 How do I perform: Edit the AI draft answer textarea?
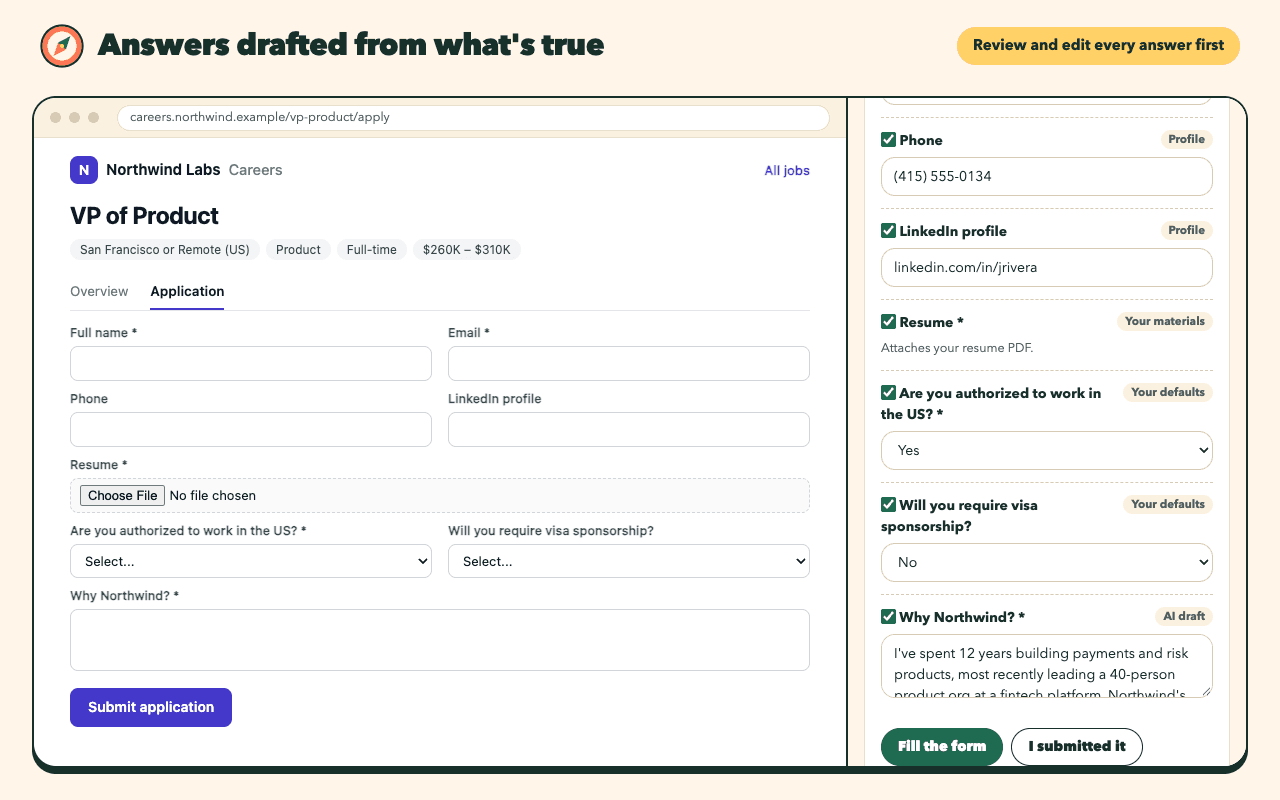(x=1047, y=666)
